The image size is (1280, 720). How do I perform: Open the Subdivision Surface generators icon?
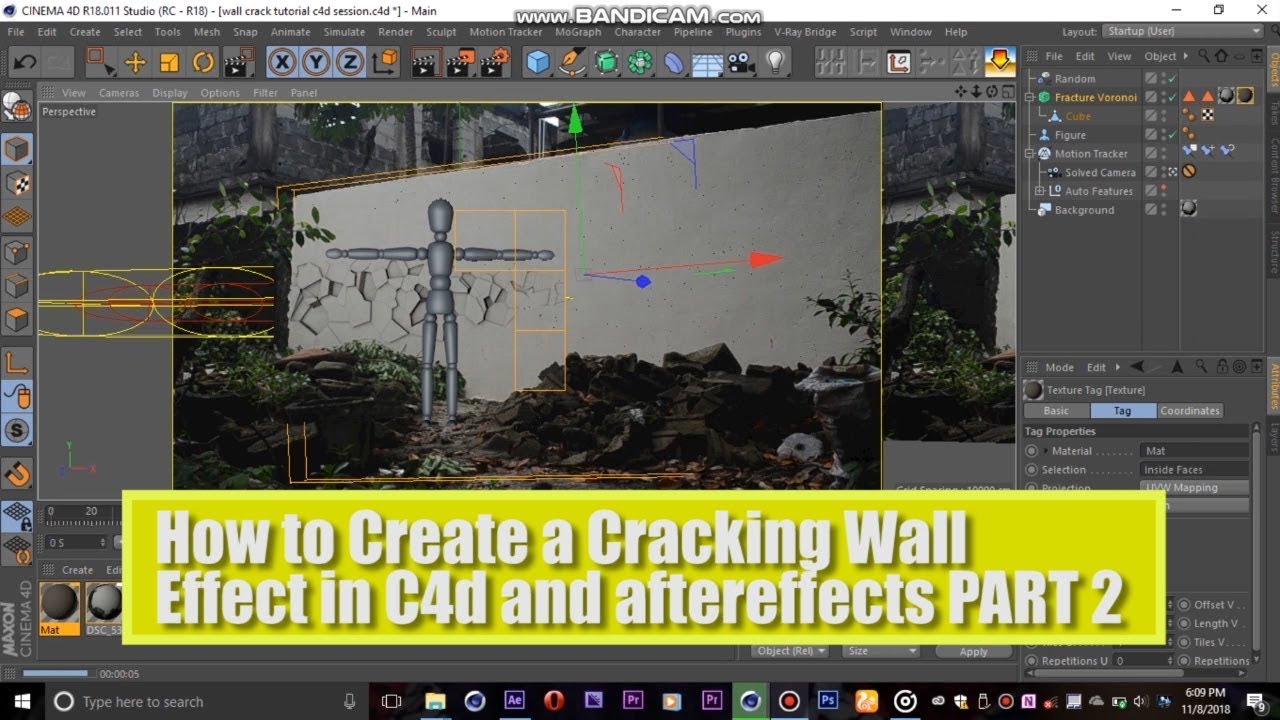606,62
